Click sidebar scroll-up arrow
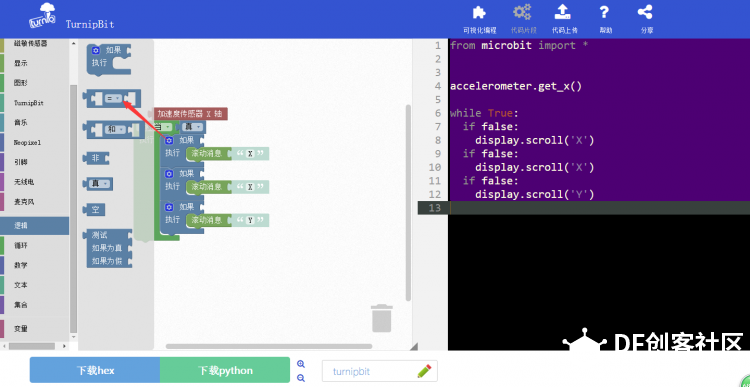 (x=73, y=44)
